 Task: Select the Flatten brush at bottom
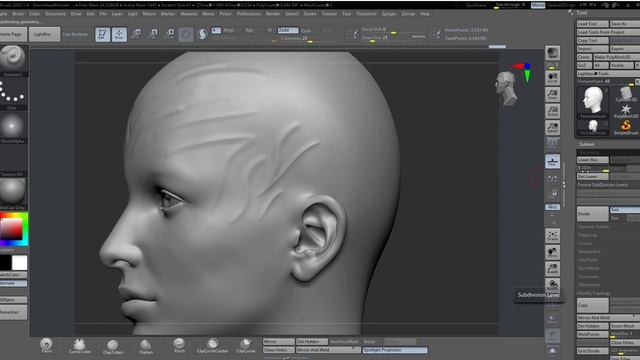pos(146,347)
